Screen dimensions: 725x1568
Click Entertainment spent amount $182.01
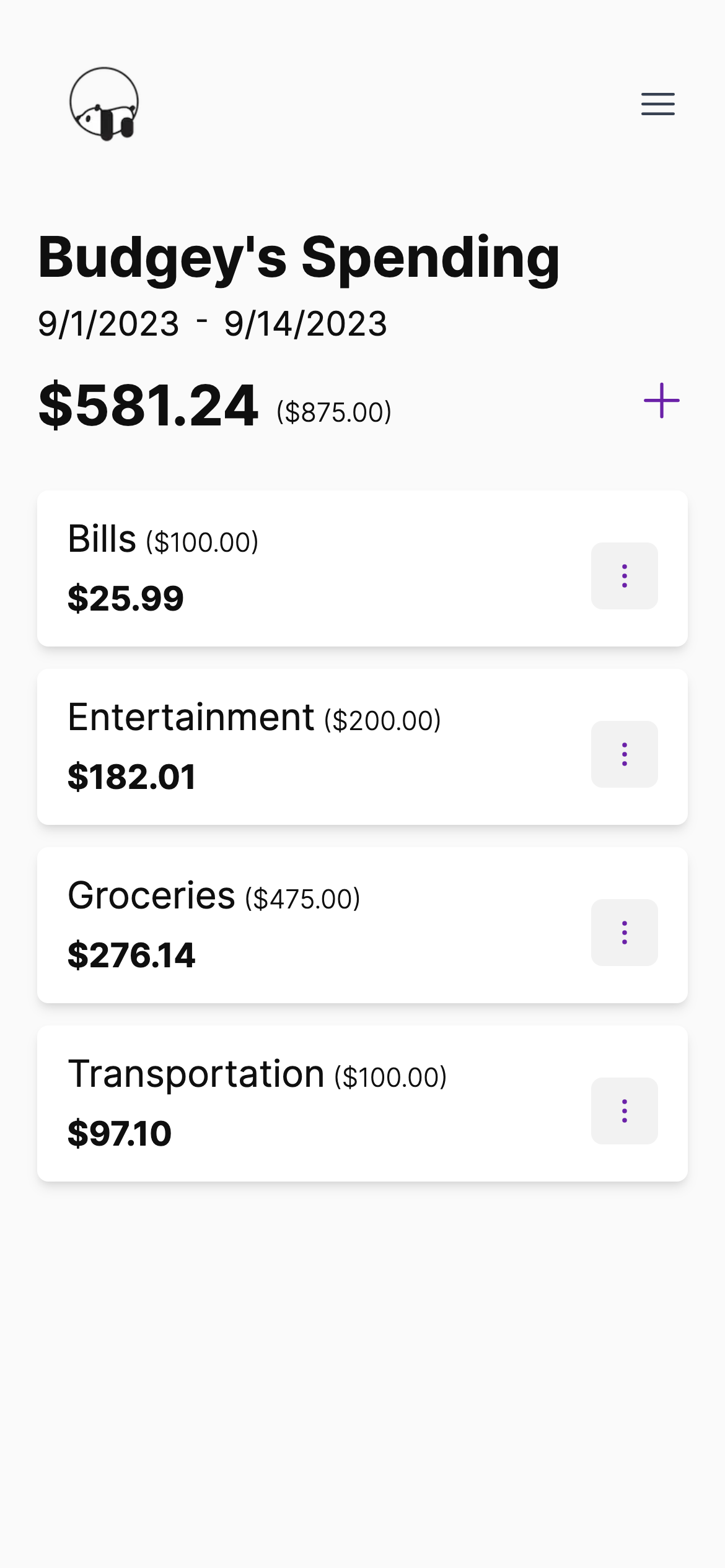(131, 777)
